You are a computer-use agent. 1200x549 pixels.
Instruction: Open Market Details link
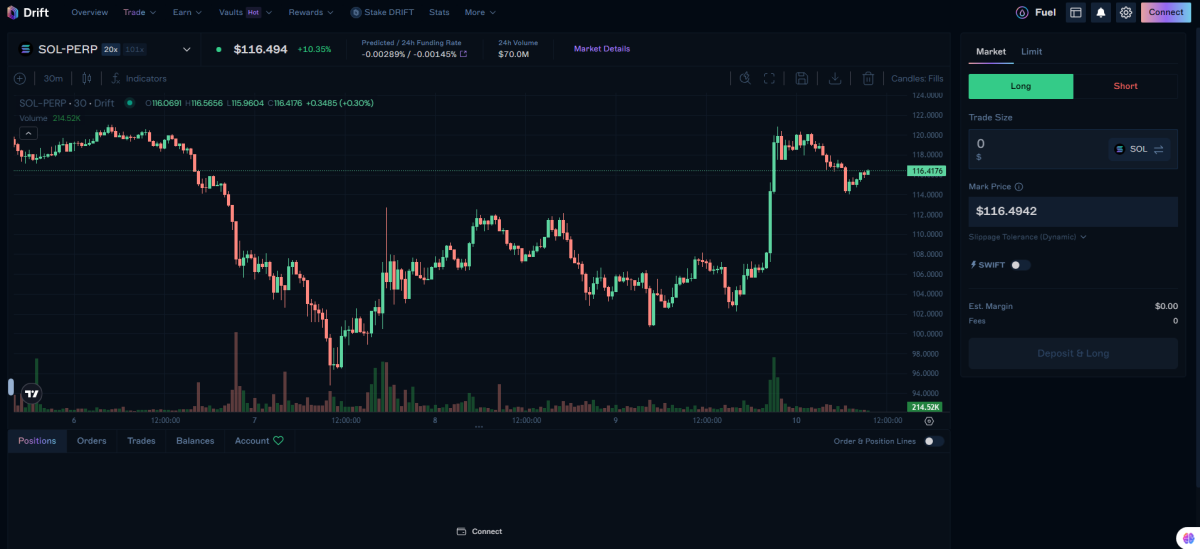click(602, 48)
